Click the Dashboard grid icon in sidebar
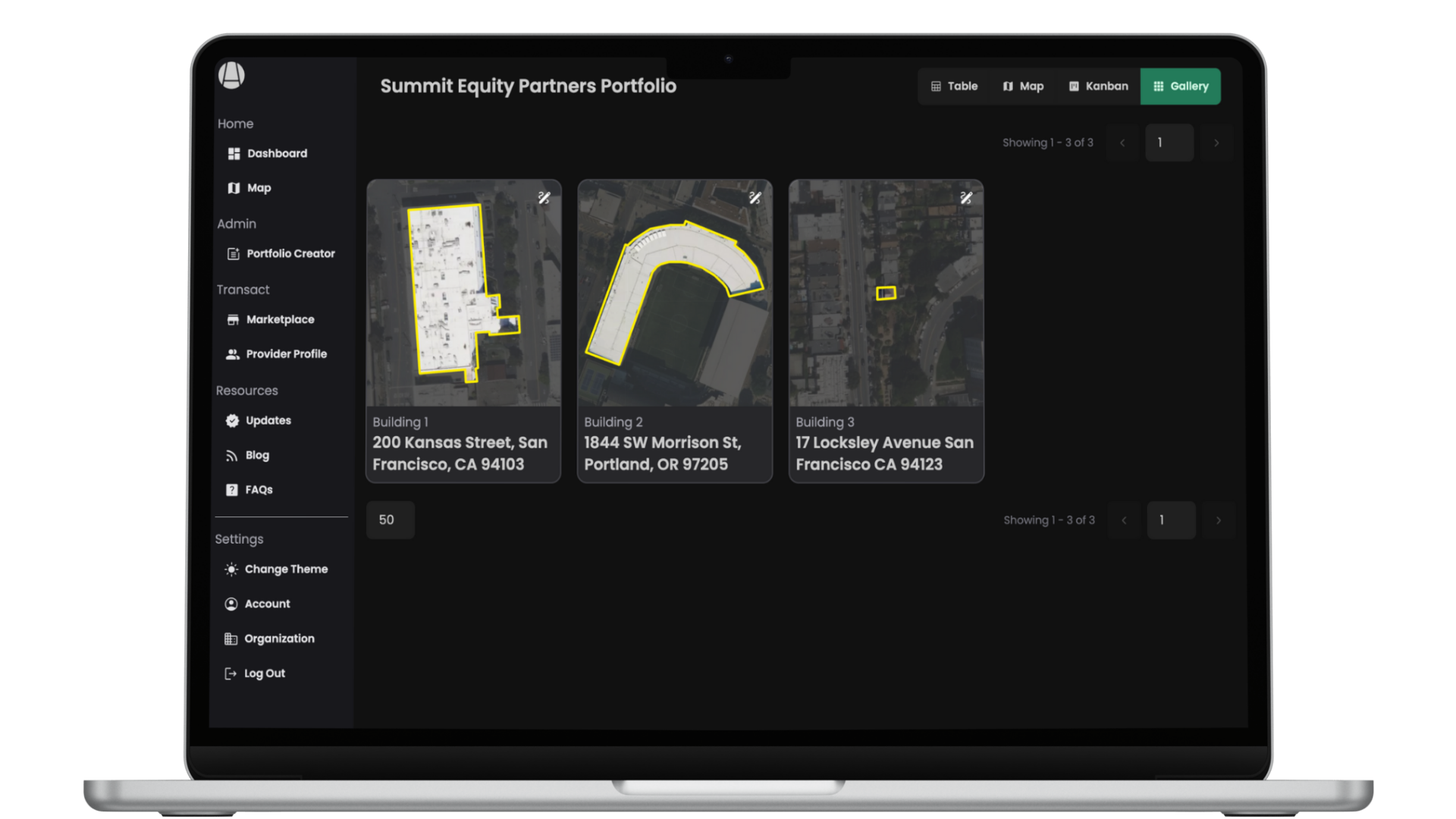This screenshot has width=1456, height=819. tap(234, 154)
